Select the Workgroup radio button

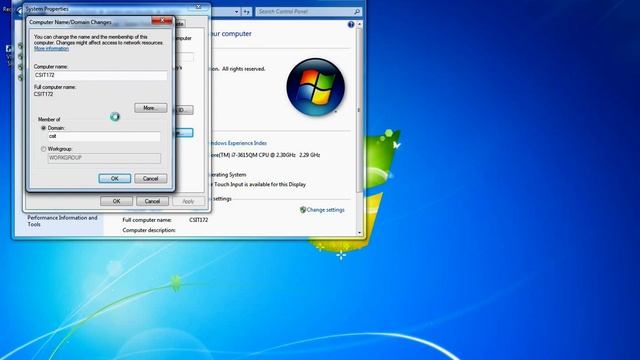44,149
